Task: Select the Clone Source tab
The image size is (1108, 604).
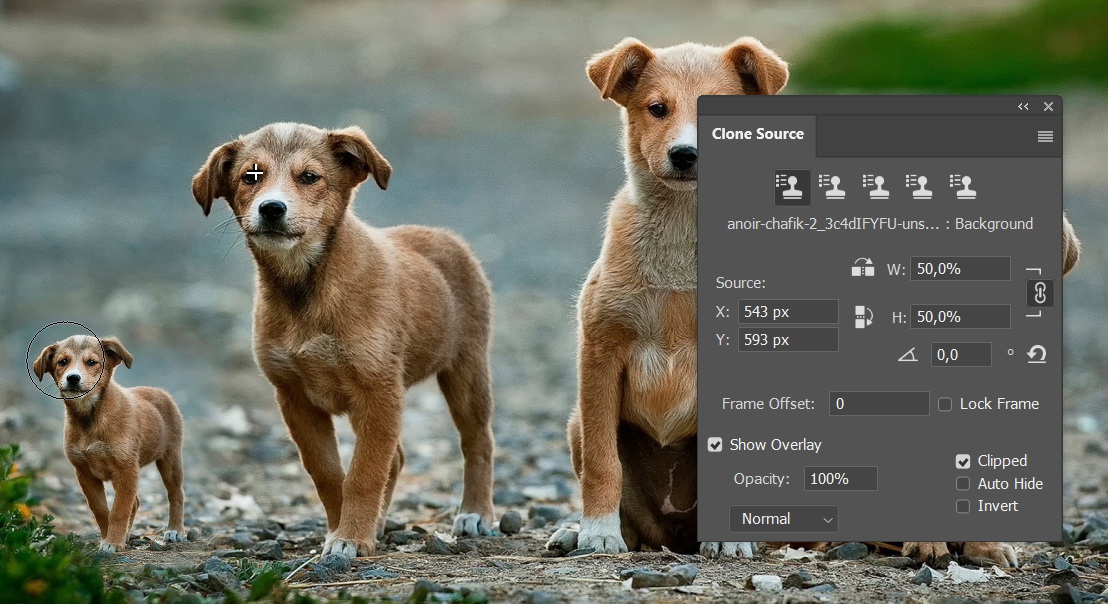Action: click(x=757, y=134)
